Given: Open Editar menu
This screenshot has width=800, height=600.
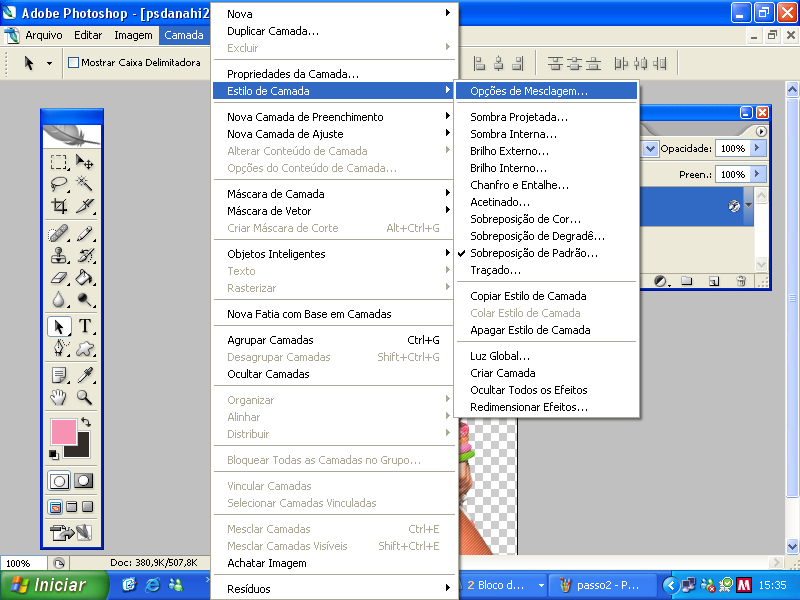Looking at the screenshot, I should coord(88,35).
